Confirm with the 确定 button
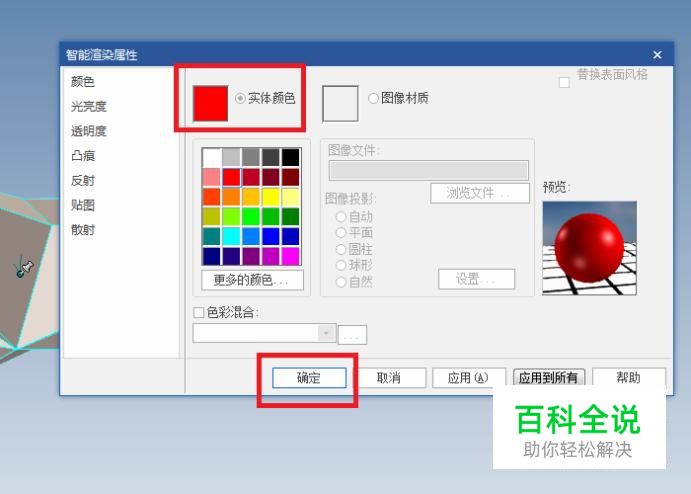Screen dimensions: 691x494 click(309, 378)
